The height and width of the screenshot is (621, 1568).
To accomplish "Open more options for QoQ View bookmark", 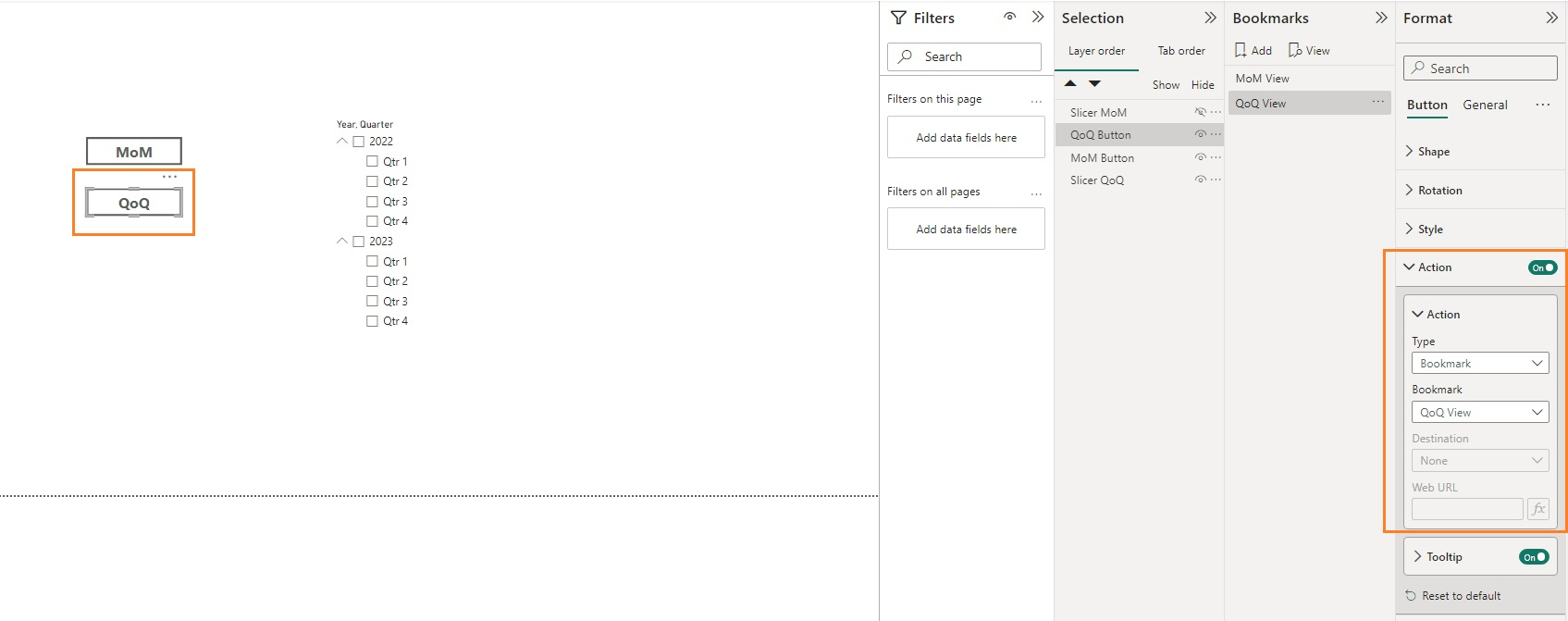I will [x=1378, y=102].
